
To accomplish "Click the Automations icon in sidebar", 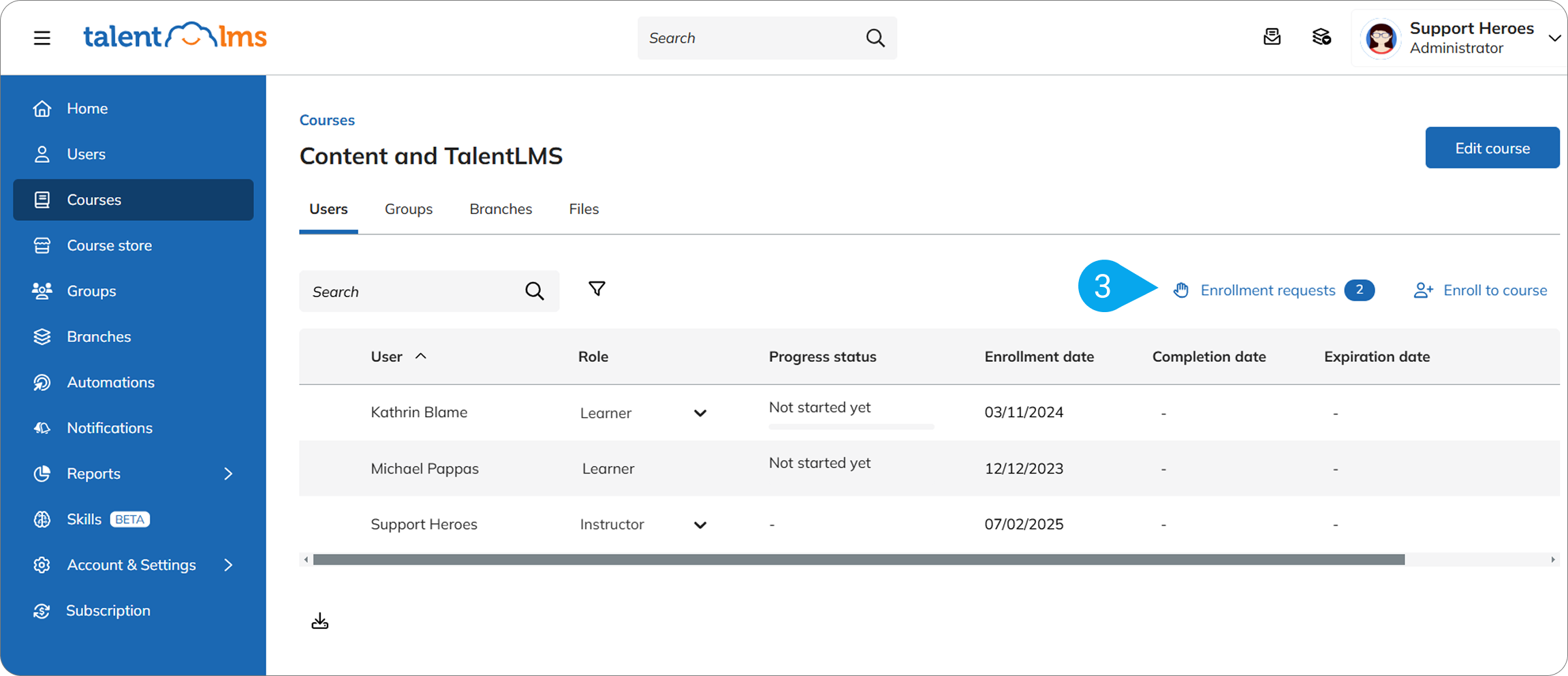I will pos(42,382).
